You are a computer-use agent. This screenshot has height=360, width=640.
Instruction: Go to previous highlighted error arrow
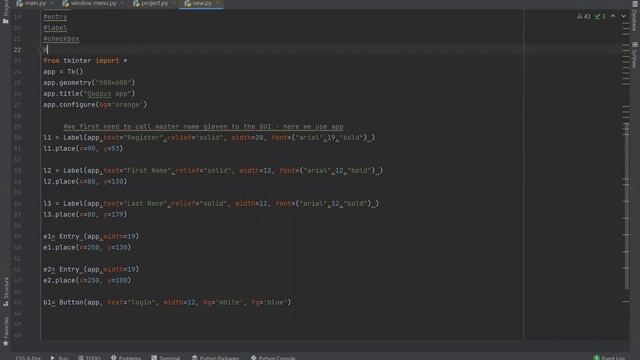coord(613,16)
